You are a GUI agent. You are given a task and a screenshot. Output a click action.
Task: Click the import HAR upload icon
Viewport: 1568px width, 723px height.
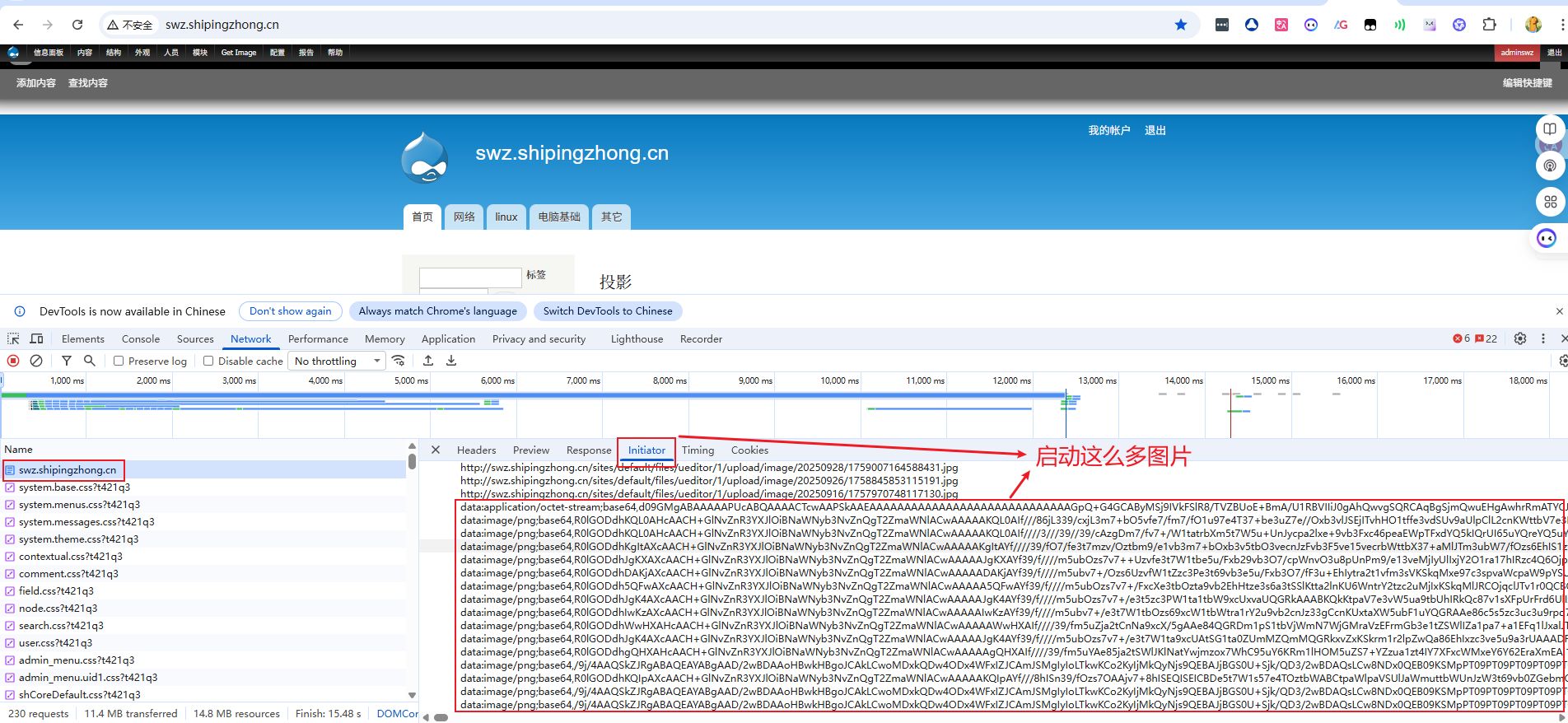click(428, 361)
